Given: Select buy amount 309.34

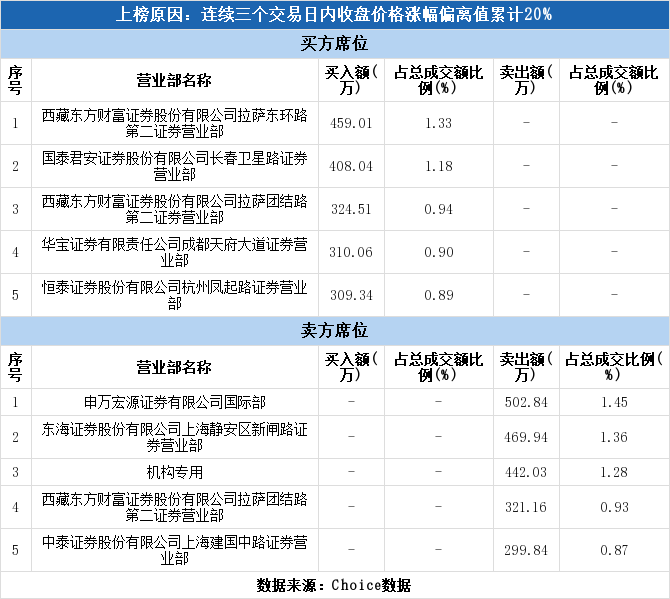Looking at the screenshot, I should tap(351, 295).
